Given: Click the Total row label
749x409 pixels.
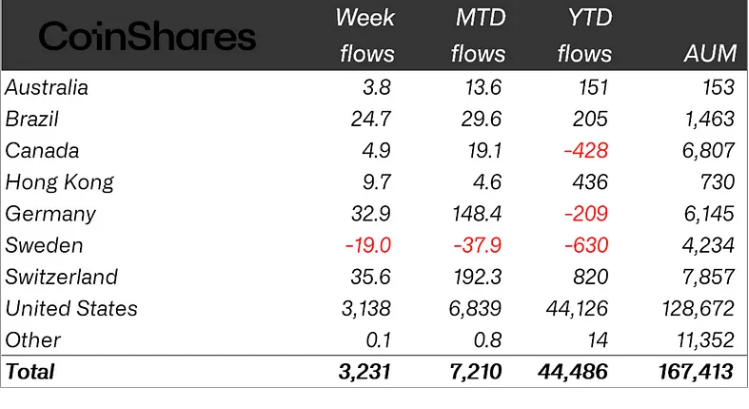Looking at the screenshot, I should (30, 372).
